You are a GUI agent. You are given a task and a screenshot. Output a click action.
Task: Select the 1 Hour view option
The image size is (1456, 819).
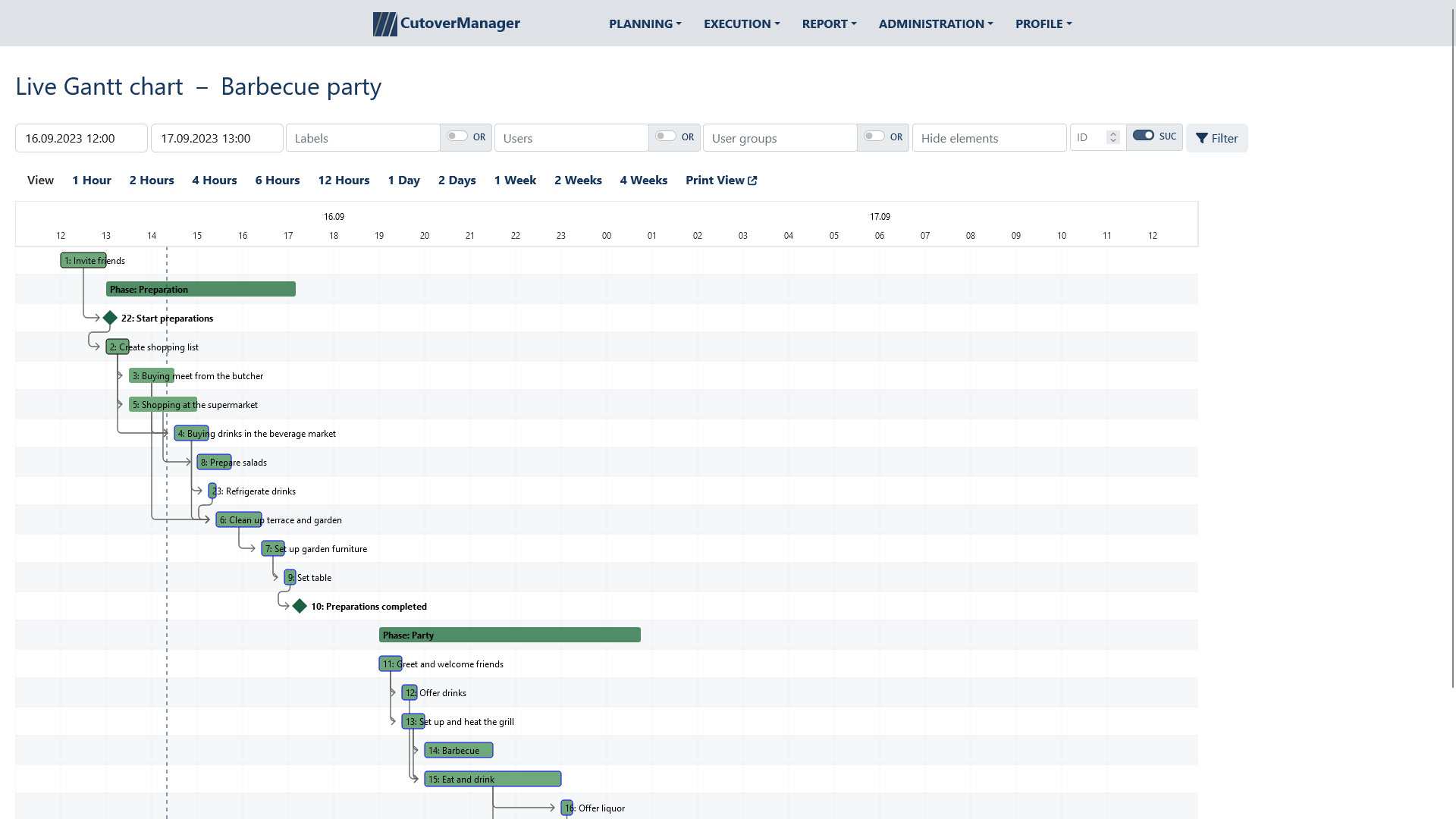point(92,180)
